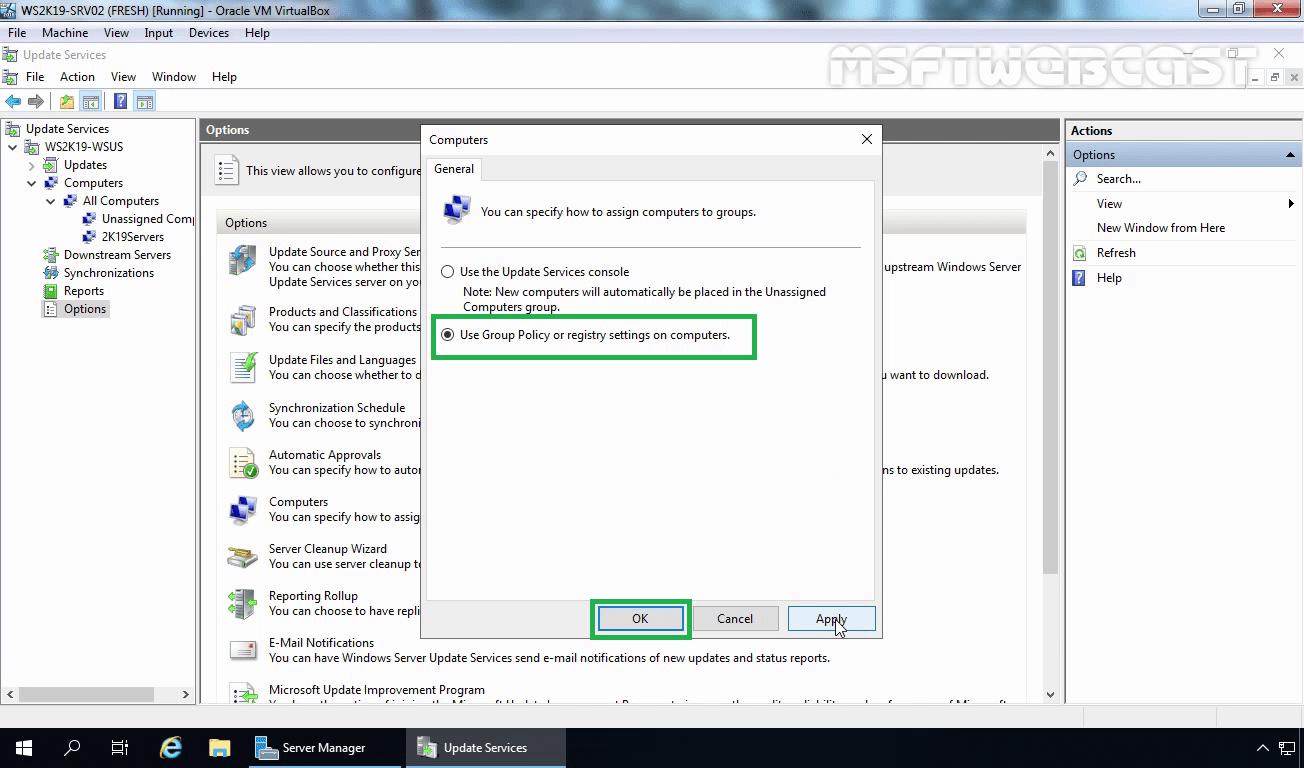Image resolution: width=1304 pixels, height=768 pixels.
Task: Click the Reporting Rollup icon
Action: click(242, 603)
